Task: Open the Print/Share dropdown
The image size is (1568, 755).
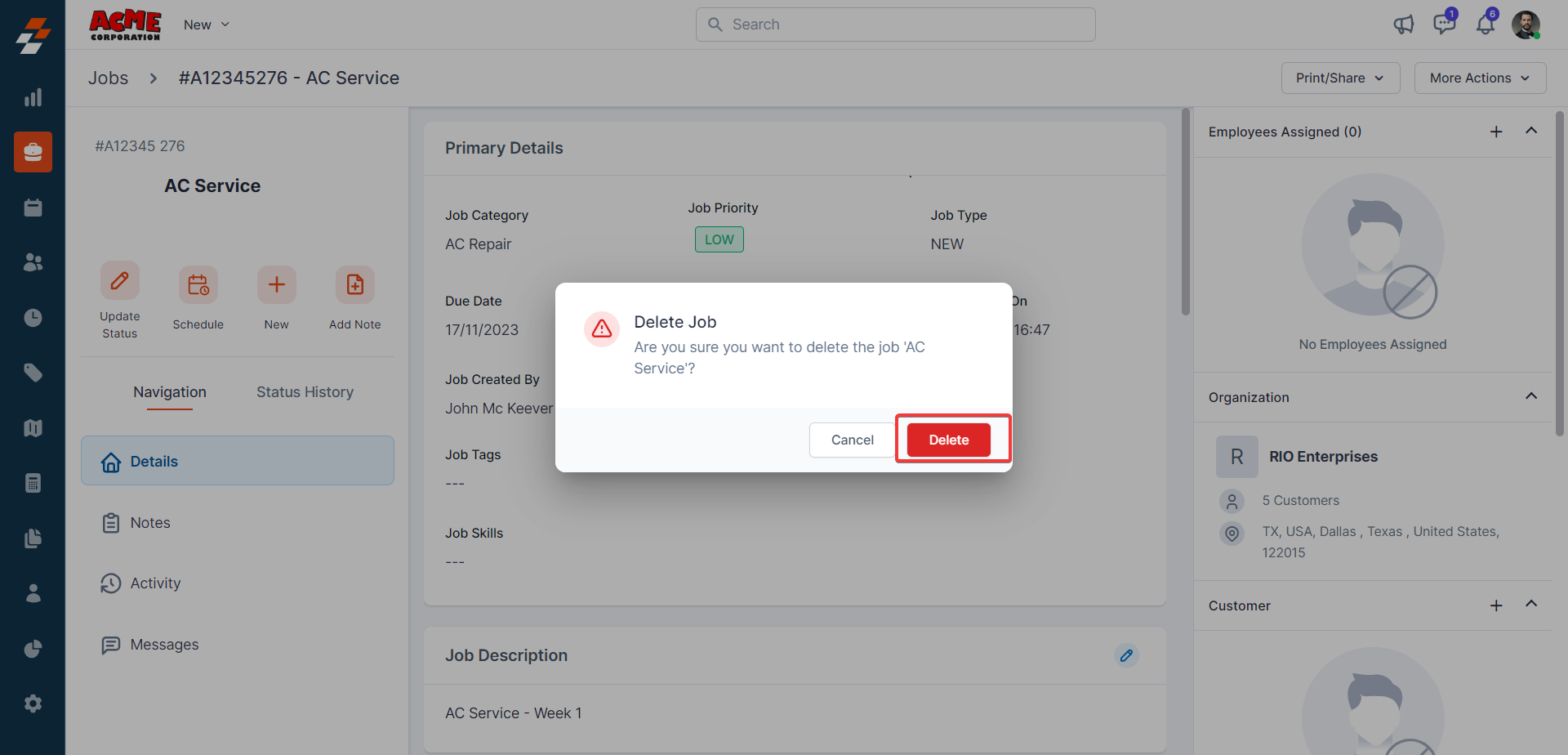Action: [x=1340, y=78]
